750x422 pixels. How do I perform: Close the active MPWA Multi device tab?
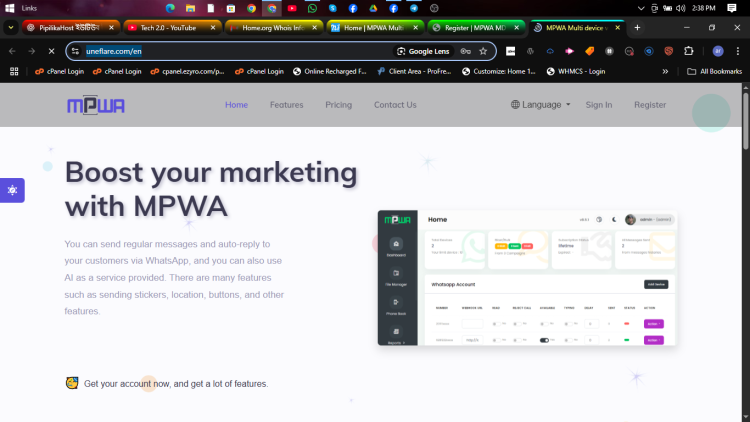[618, 28]
